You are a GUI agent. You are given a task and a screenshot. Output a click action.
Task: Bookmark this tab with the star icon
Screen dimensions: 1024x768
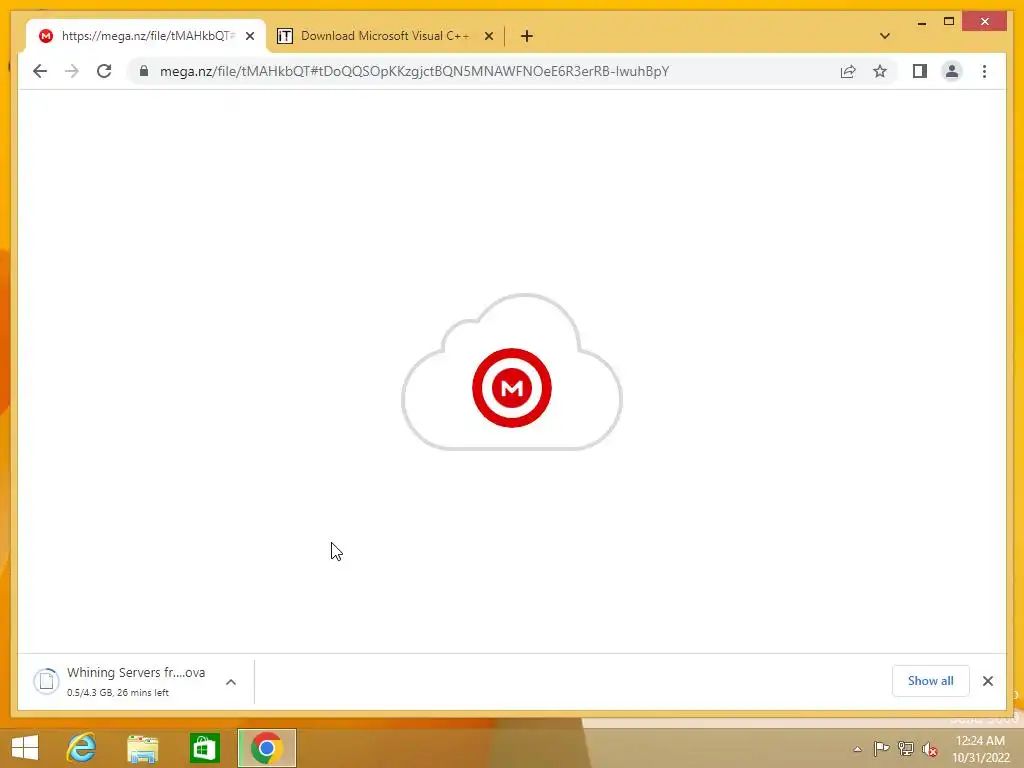[880, 71]
